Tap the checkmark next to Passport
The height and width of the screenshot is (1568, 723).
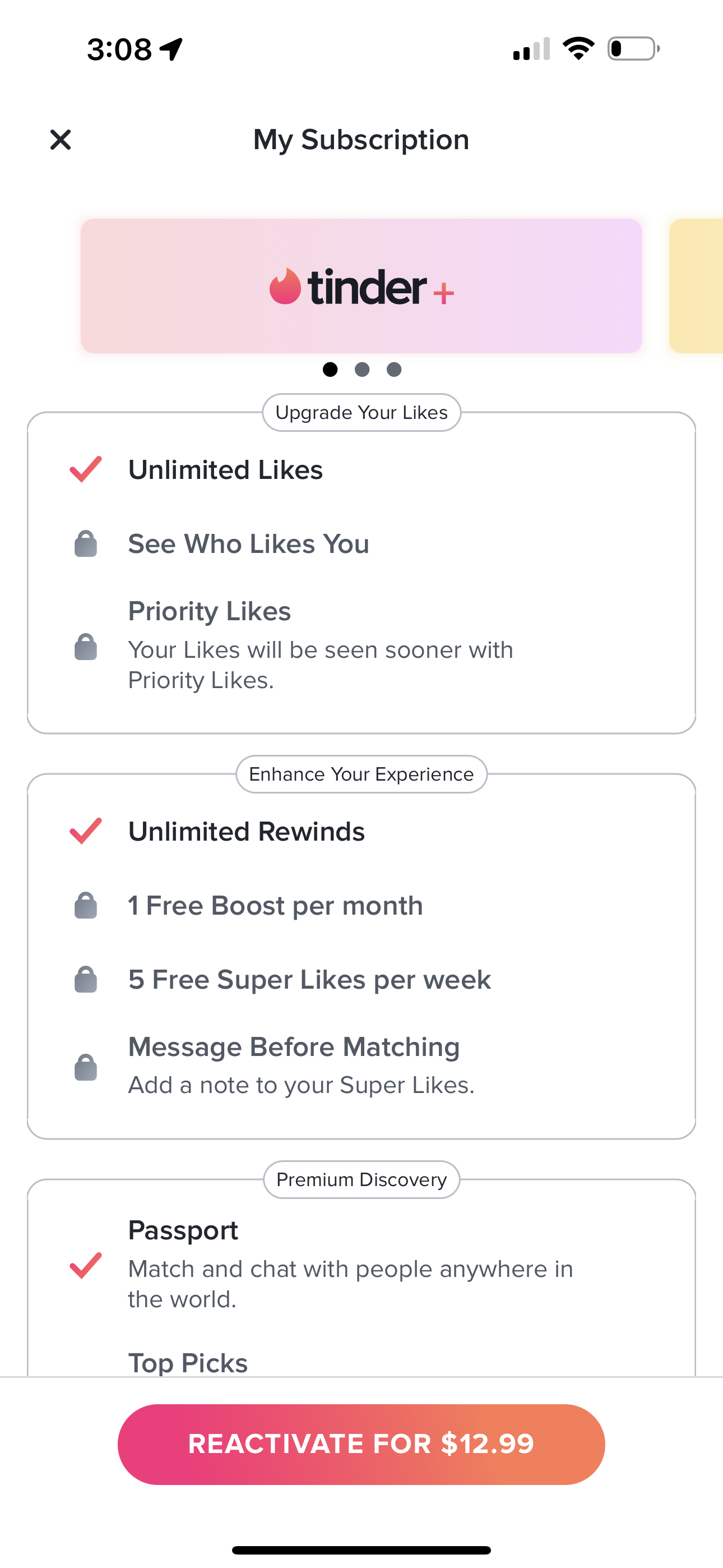[86, 1266]
